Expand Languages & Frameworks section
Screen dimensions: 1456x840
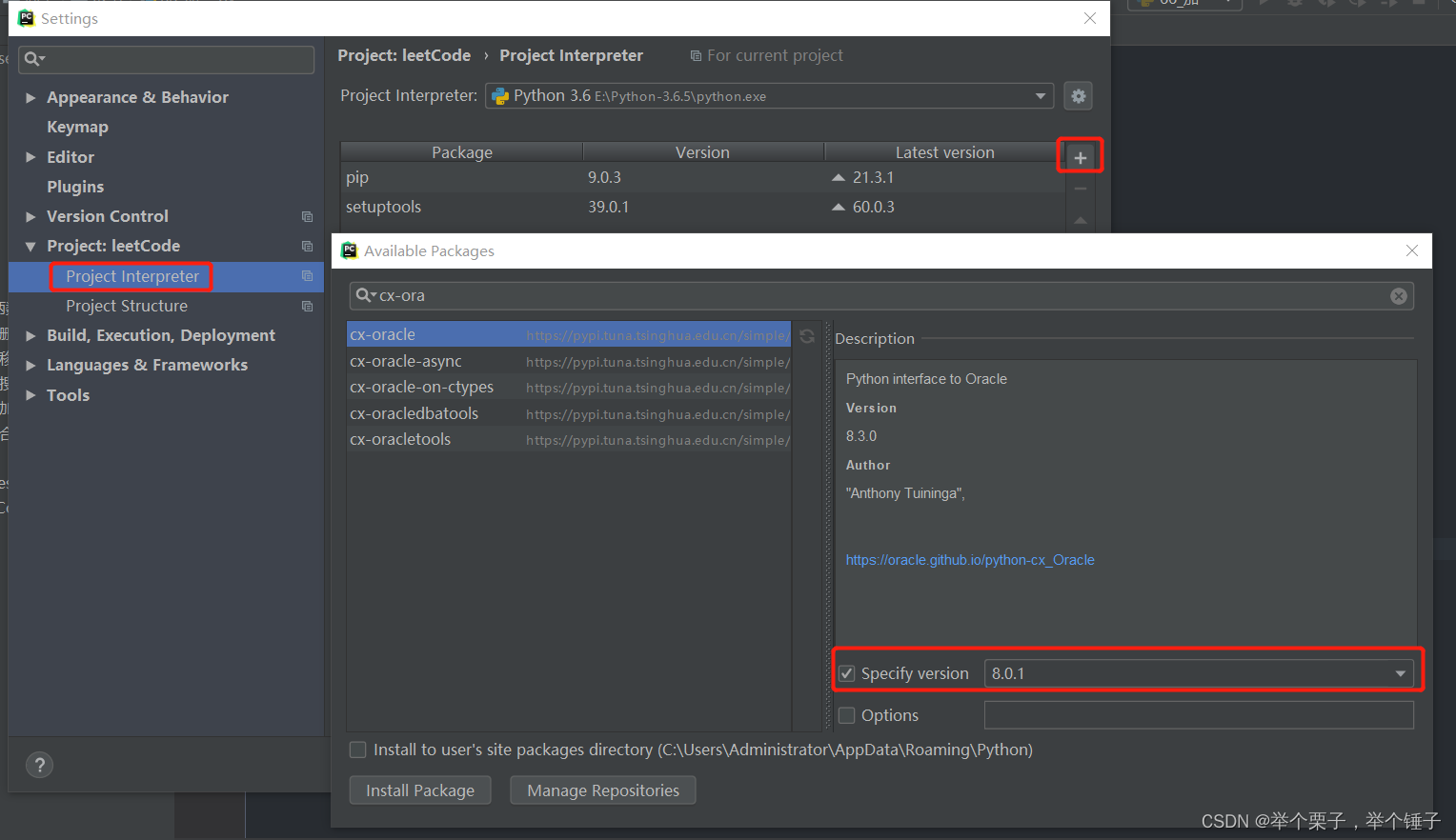click(x=30, y=366)
